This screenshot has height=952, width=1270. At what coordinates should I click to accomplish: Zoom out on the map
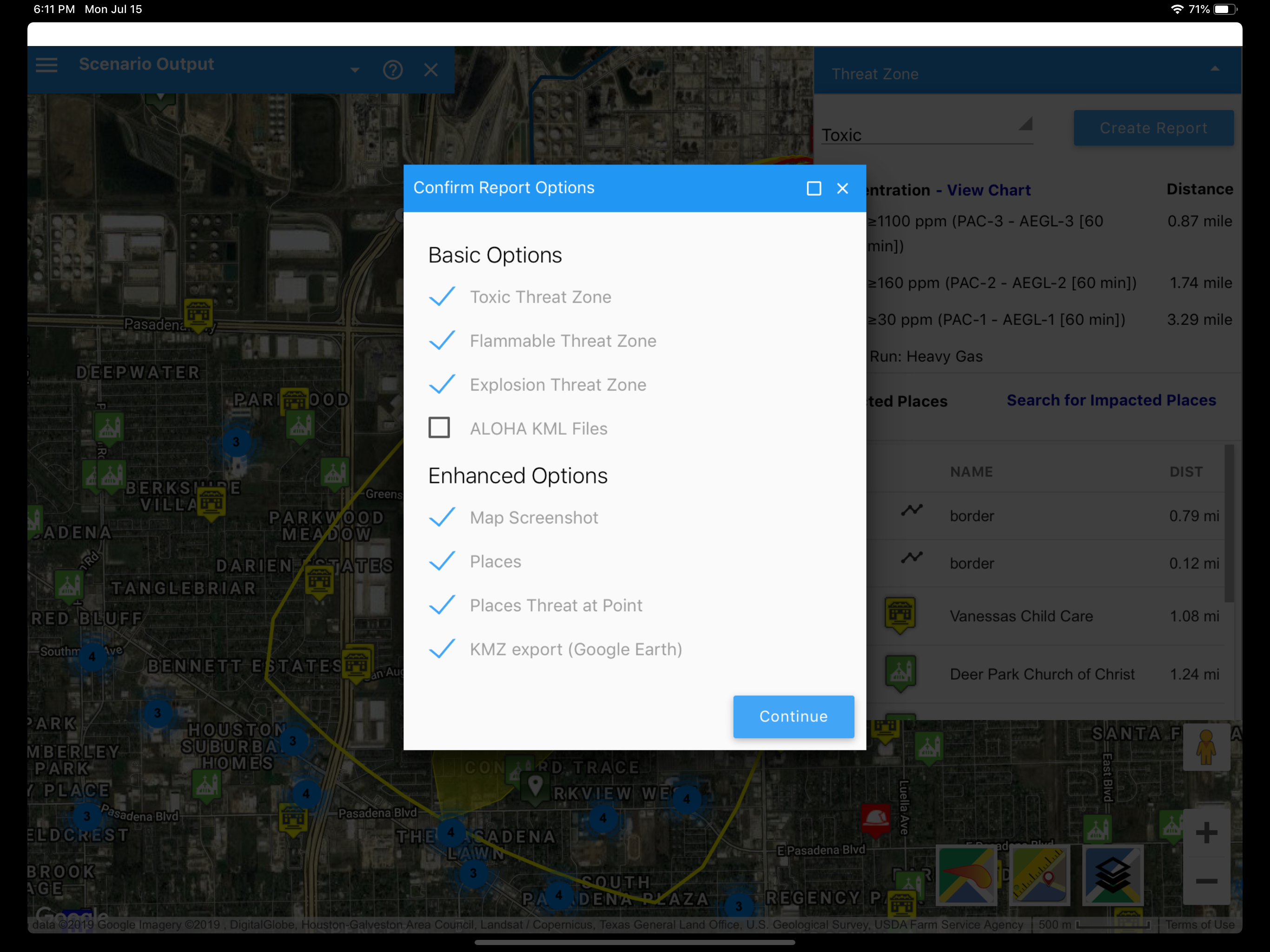[1206, 881]
